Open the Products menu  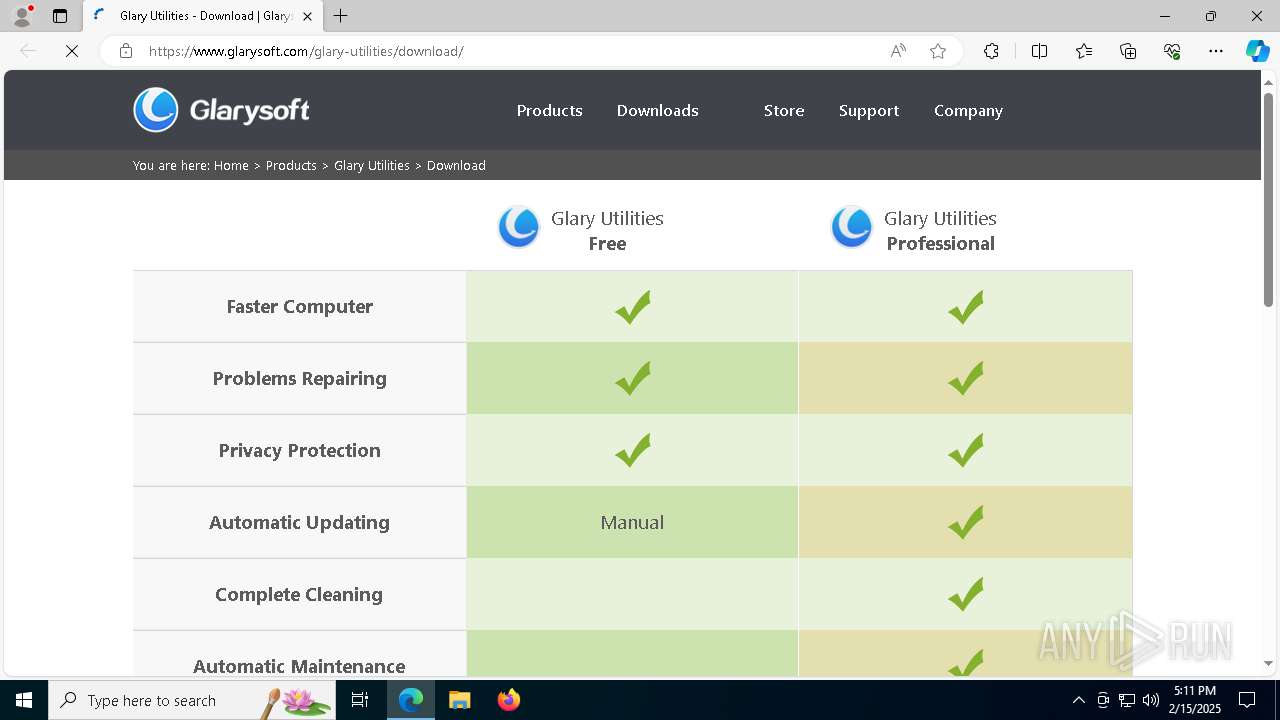pyautogui.click(x=549, y=111)
